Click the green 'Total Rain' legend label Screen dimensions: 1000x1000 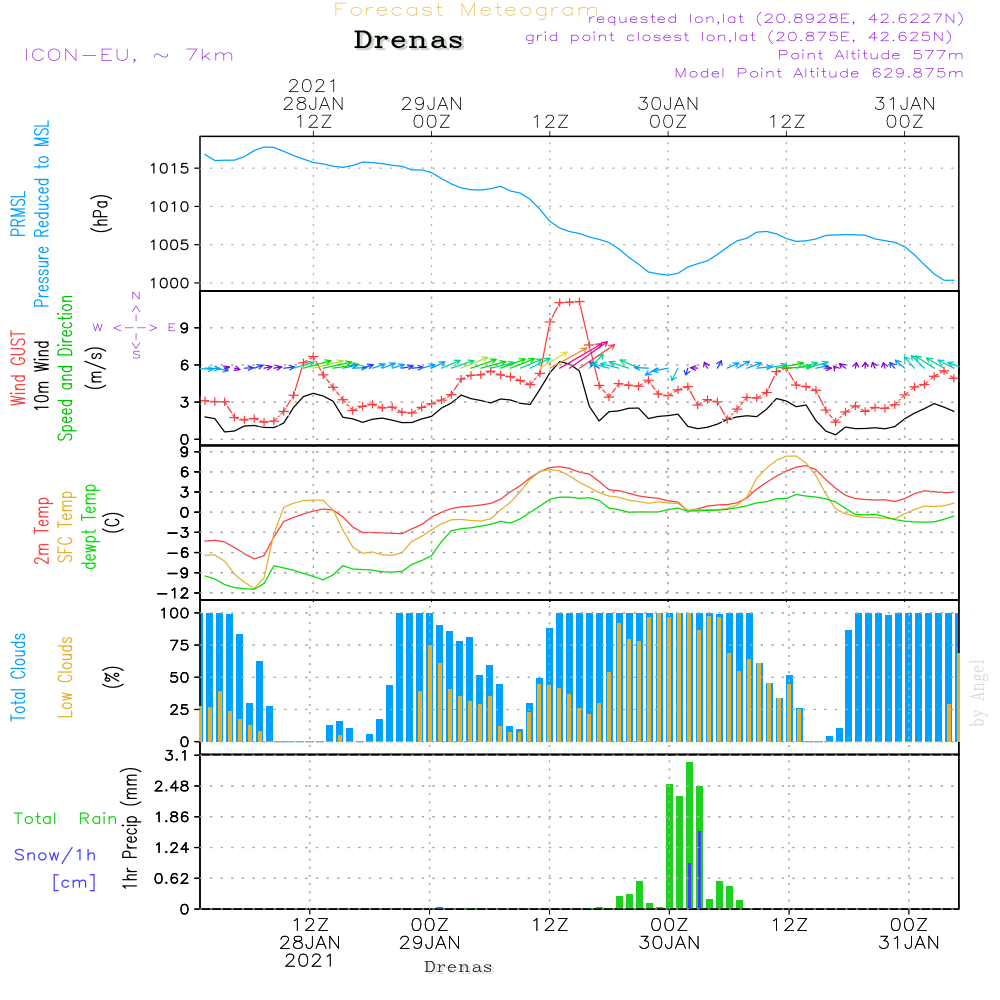(x=66, y=819)
